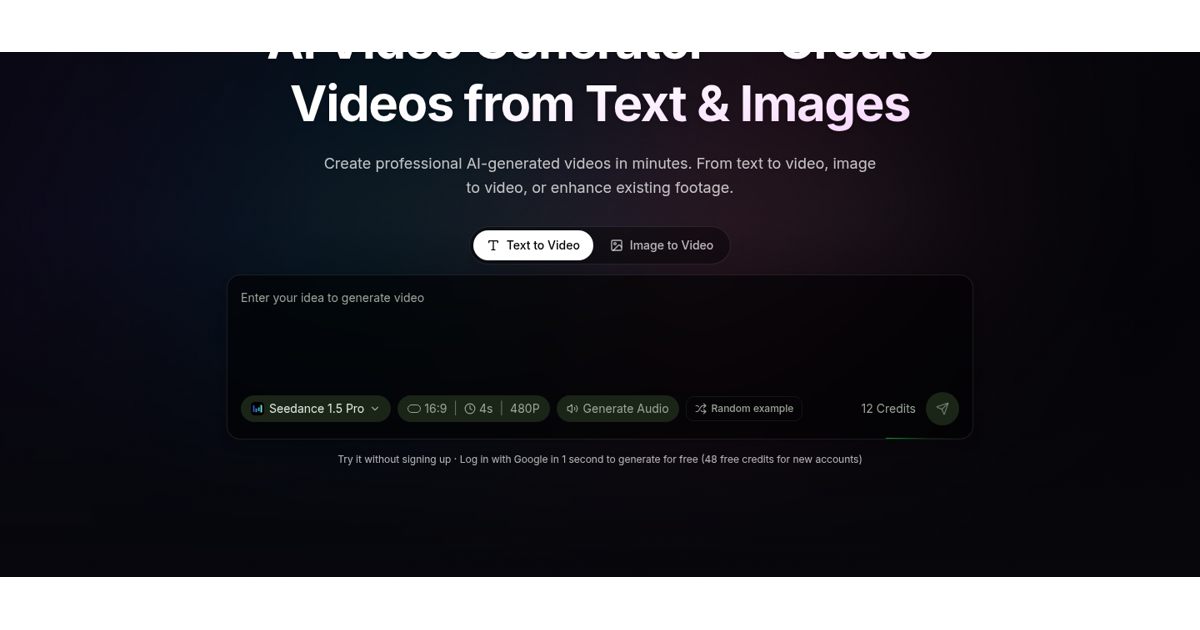Switch to the Text to Video tab
Image resolution: width=1200 pixels, height=630 pixels.
click(x=533, y=245)
